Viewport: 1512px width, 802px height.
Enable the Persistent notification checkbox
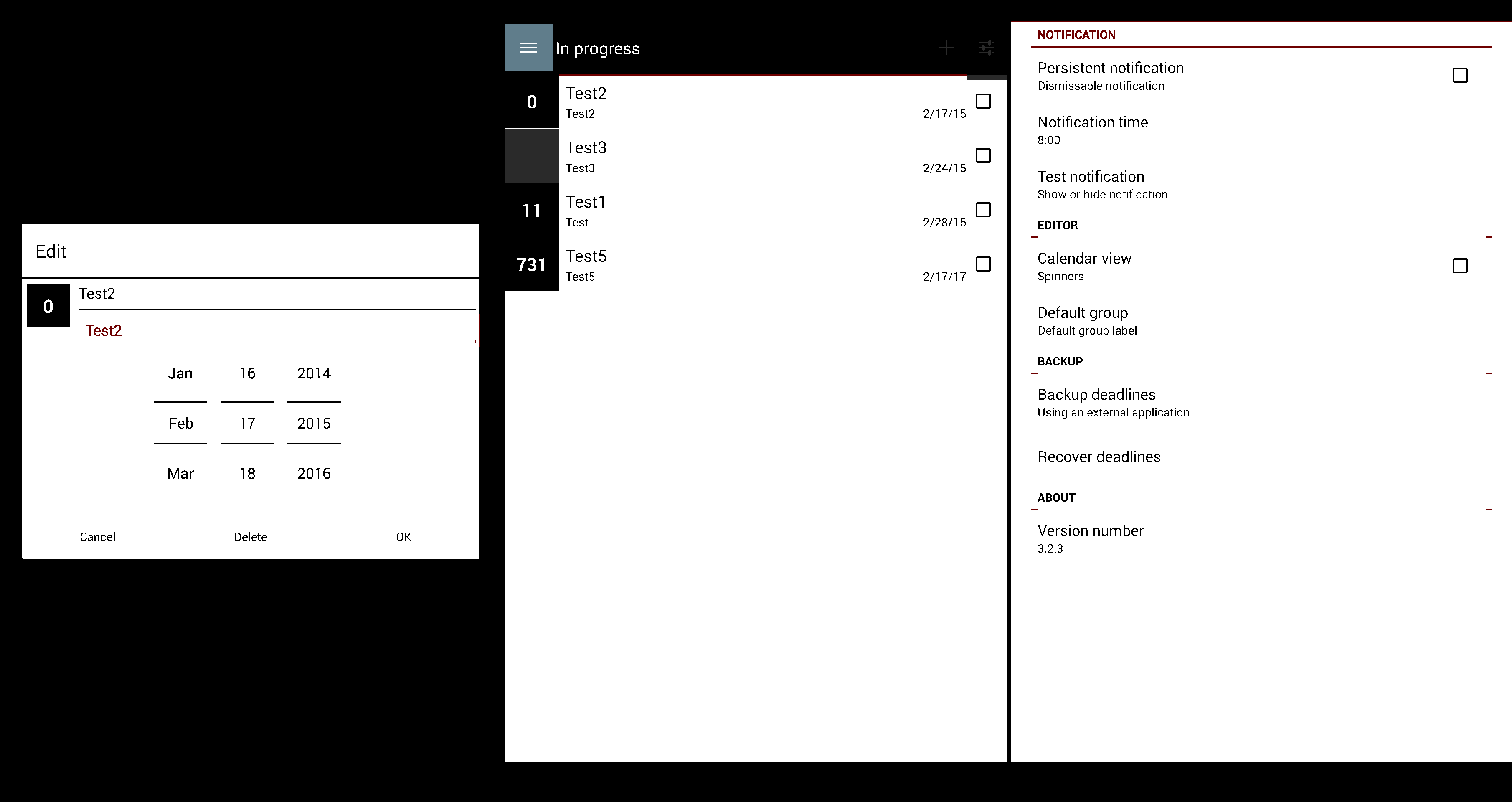tap(1459, 75)
